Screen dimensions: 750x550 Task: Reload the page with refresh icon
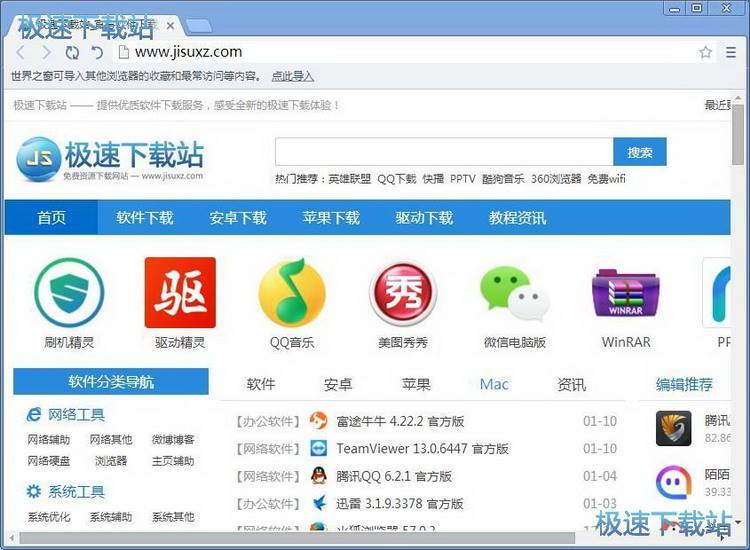(x=72, y=52)
